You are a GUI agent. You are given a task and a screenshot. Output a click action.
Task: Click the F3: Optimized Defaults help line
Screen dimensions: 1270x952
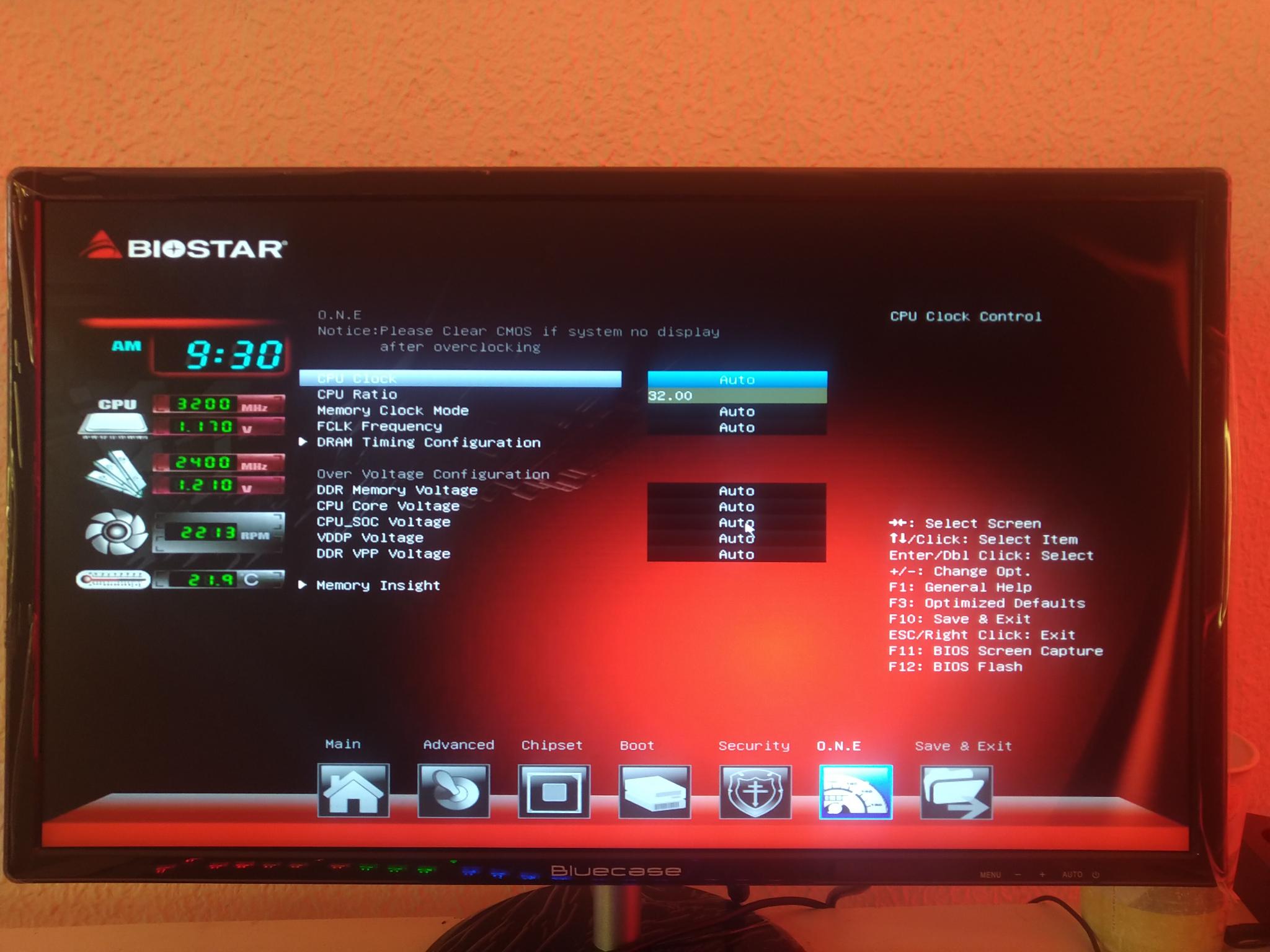tap(987, 603)
